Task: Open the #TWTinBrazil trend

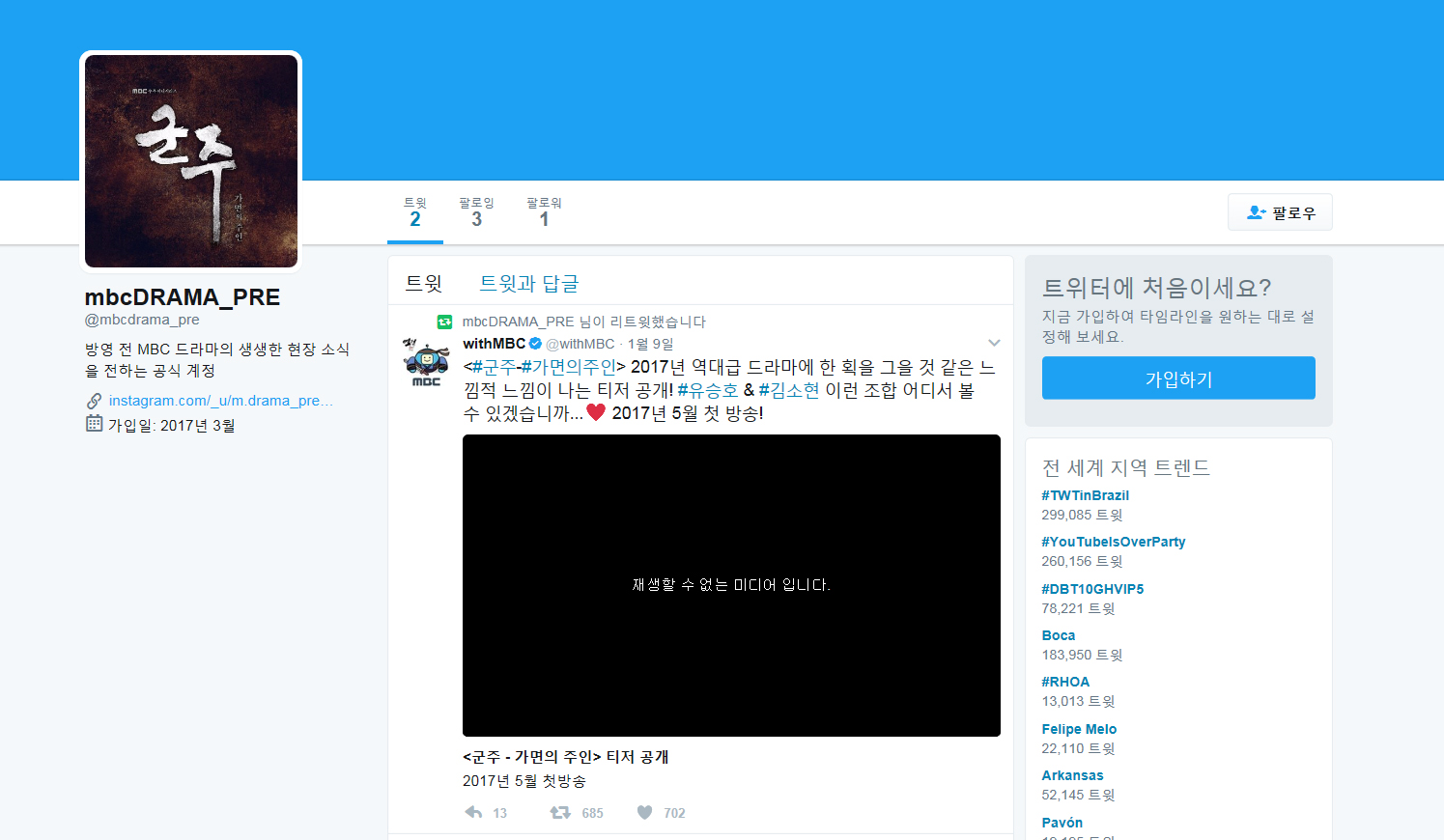Action: tap(1085, 495)
